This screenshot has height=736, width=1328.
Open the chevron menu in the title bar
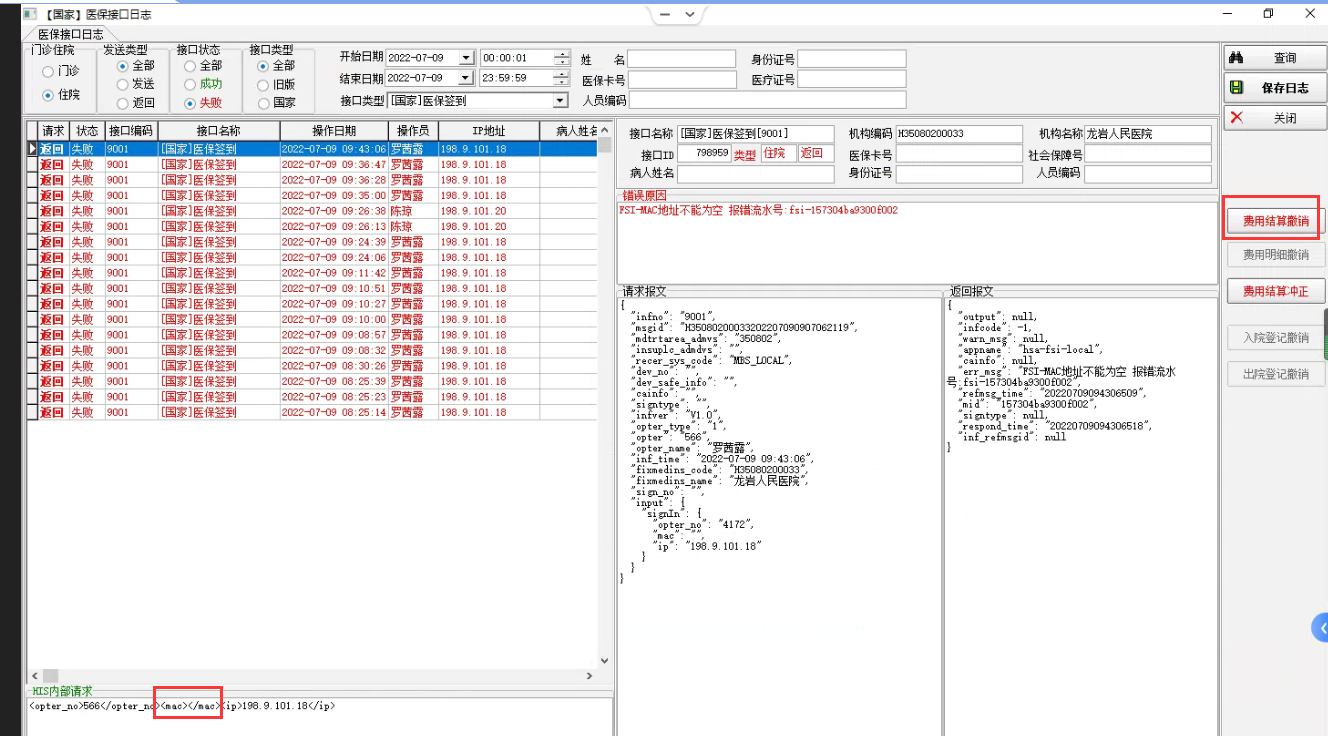(690, 14)
